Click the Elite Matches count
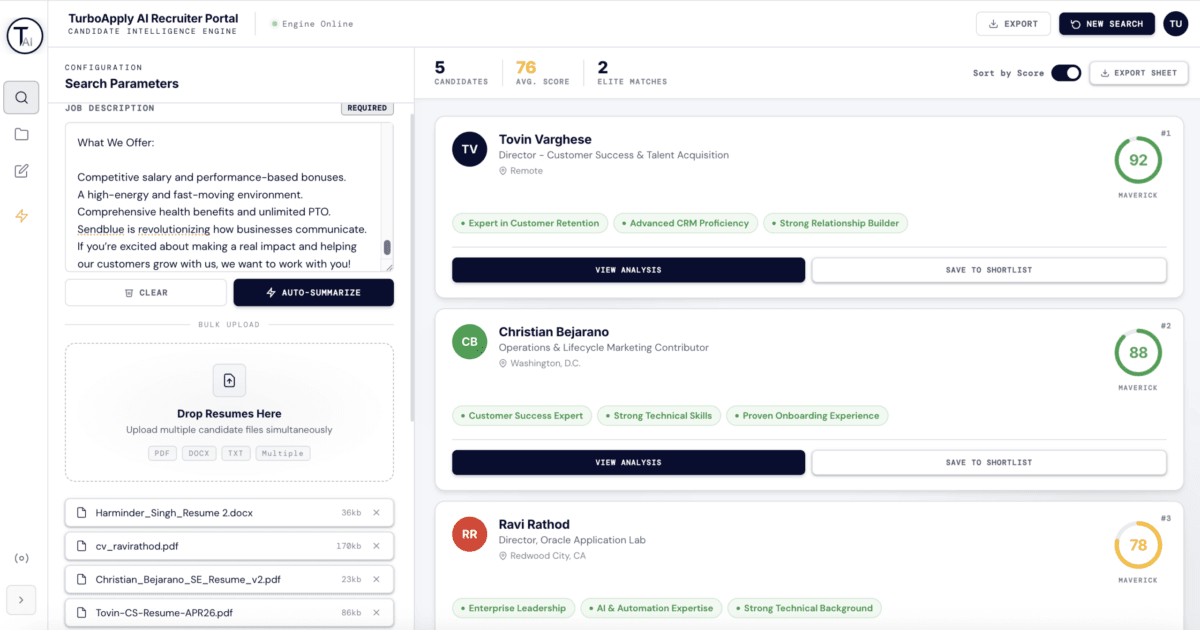This screenshot has width=1200, height=630. pos(603,68)
